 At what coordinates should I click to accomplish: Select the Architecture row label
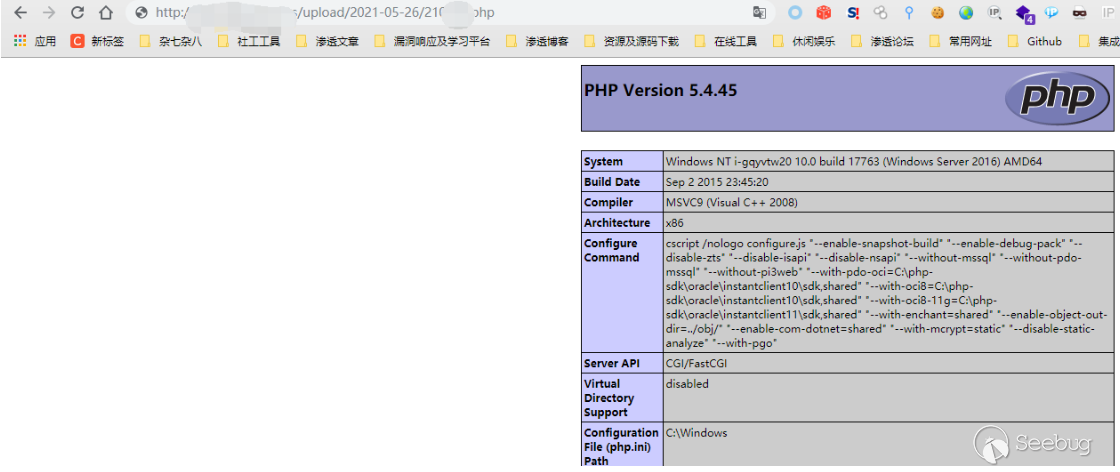pyautogui.click(x=622, y=223)
